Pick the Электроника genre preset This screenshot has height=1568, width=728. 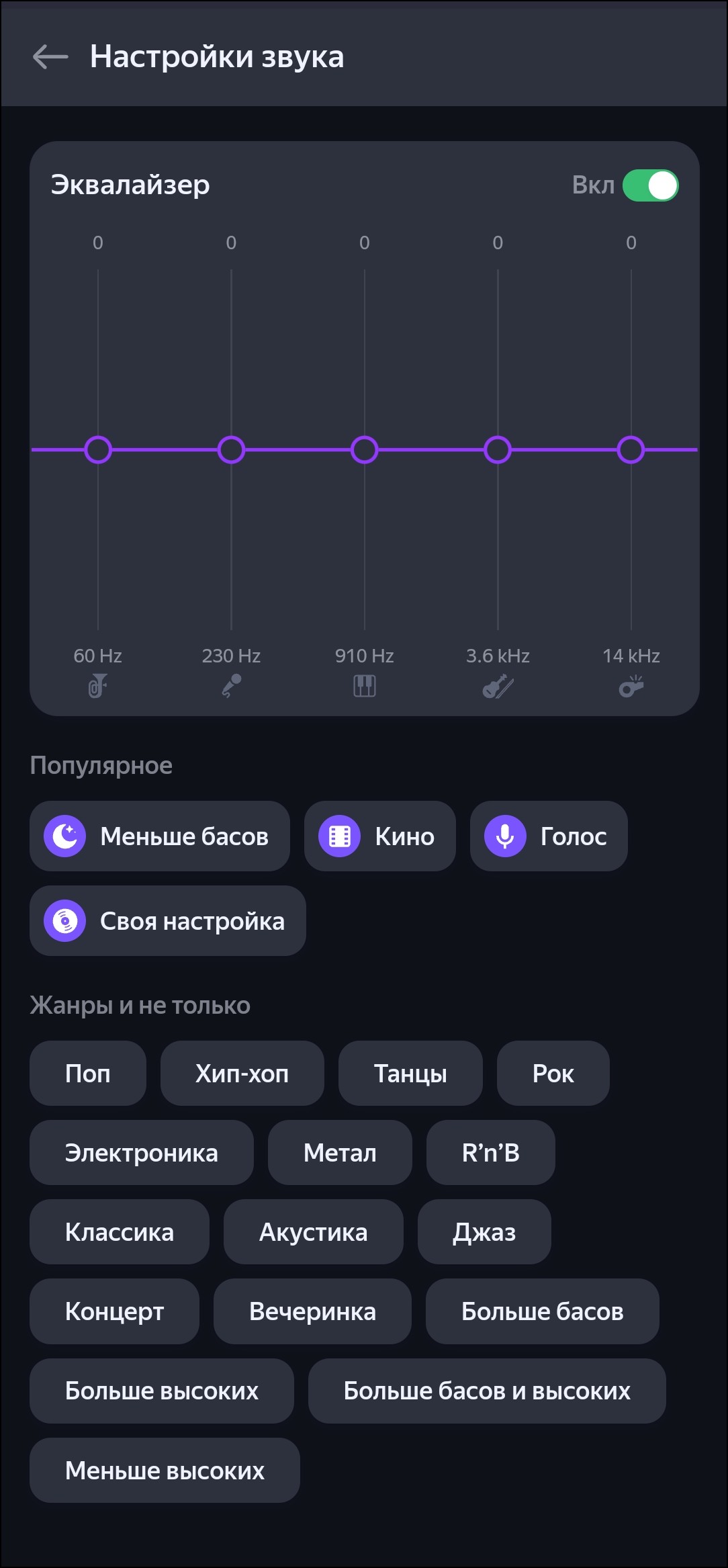[142, 1152]
